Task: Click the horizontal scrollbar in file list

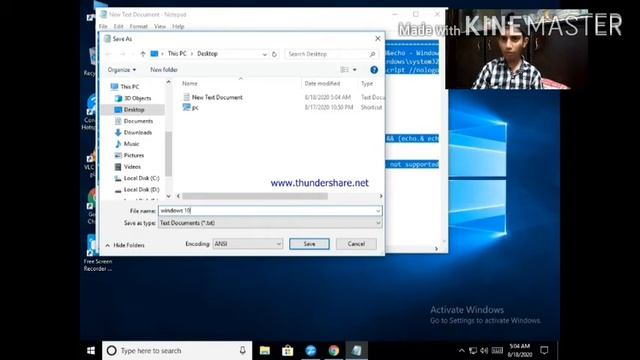Action: 255,196
